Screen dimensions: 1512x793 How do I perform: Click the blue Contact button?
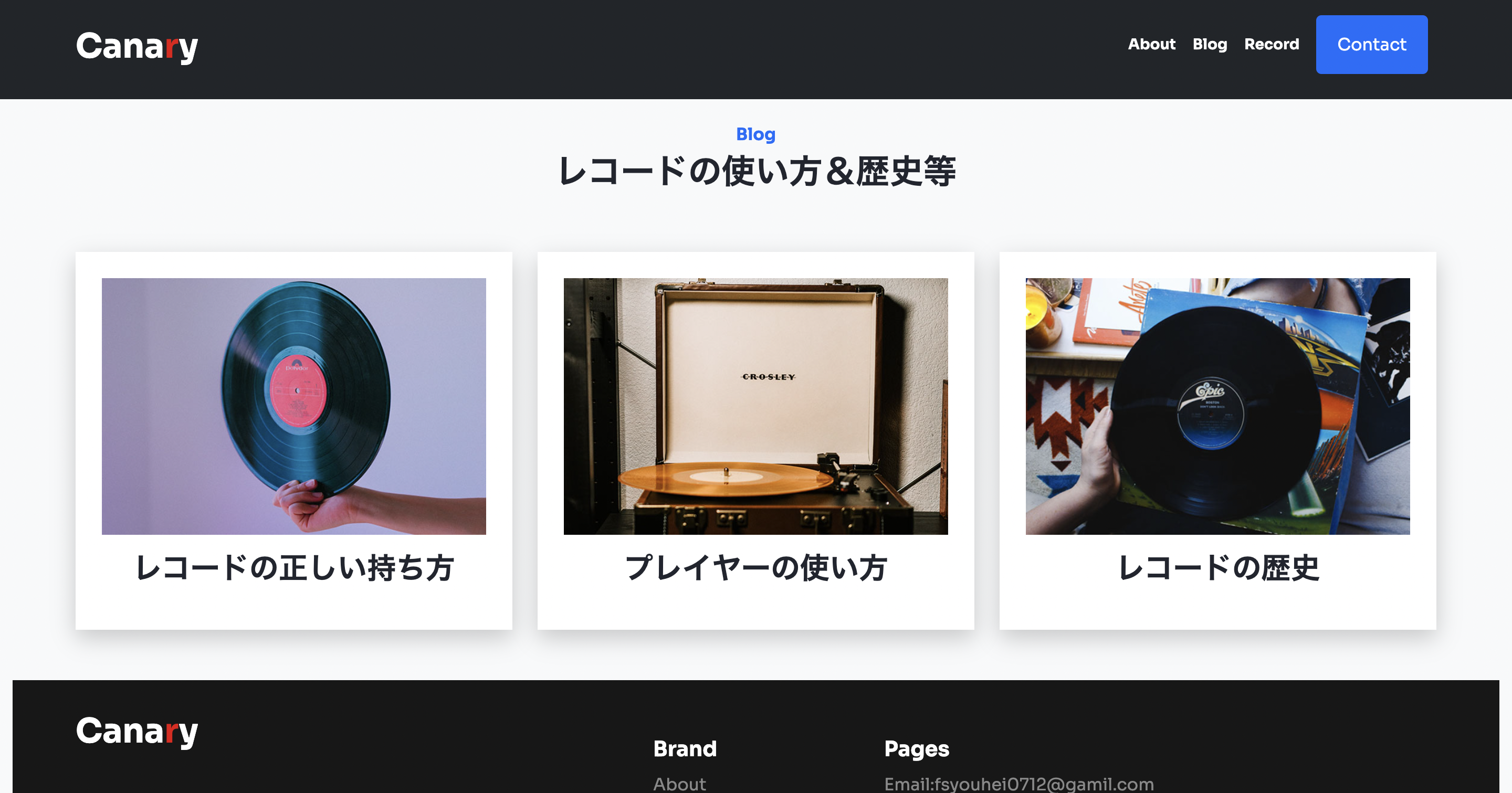[x=1372, y=45]
